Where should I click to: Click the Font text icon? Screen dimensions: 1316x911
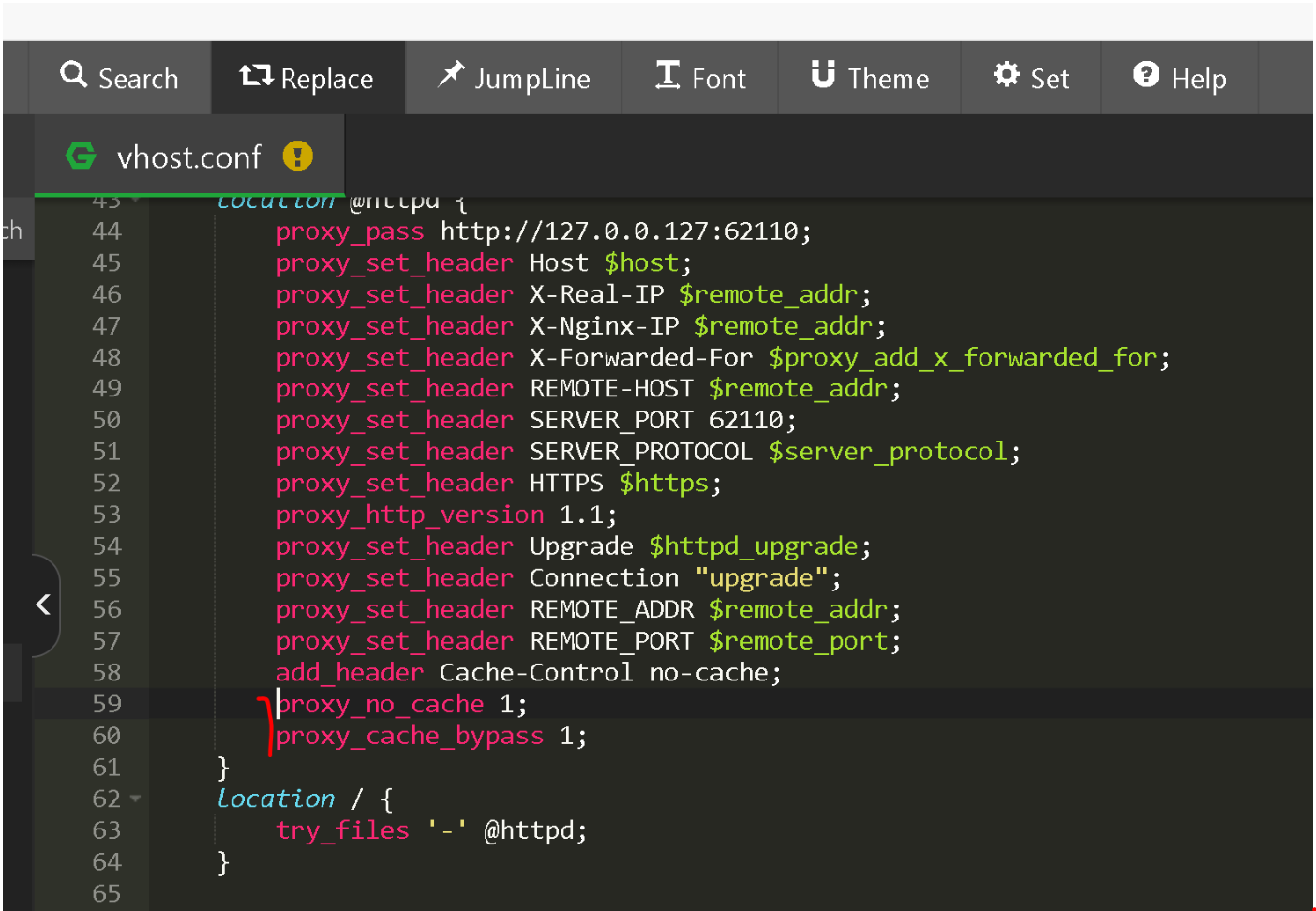pyautogui.click(x=667, y=75)
